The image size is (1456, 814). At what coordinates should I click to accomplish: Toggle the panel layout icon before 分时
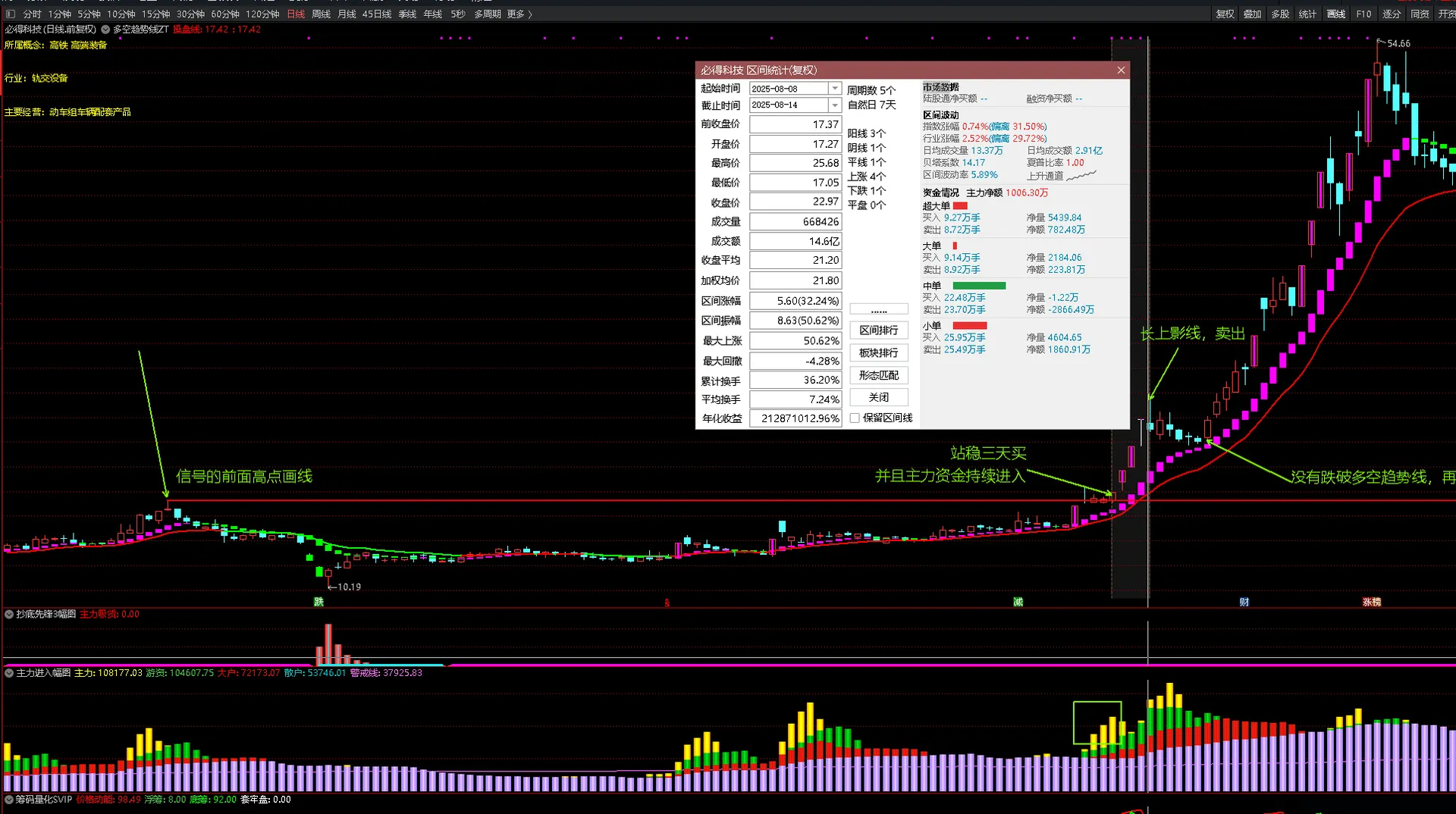click(x=11, y=14)
